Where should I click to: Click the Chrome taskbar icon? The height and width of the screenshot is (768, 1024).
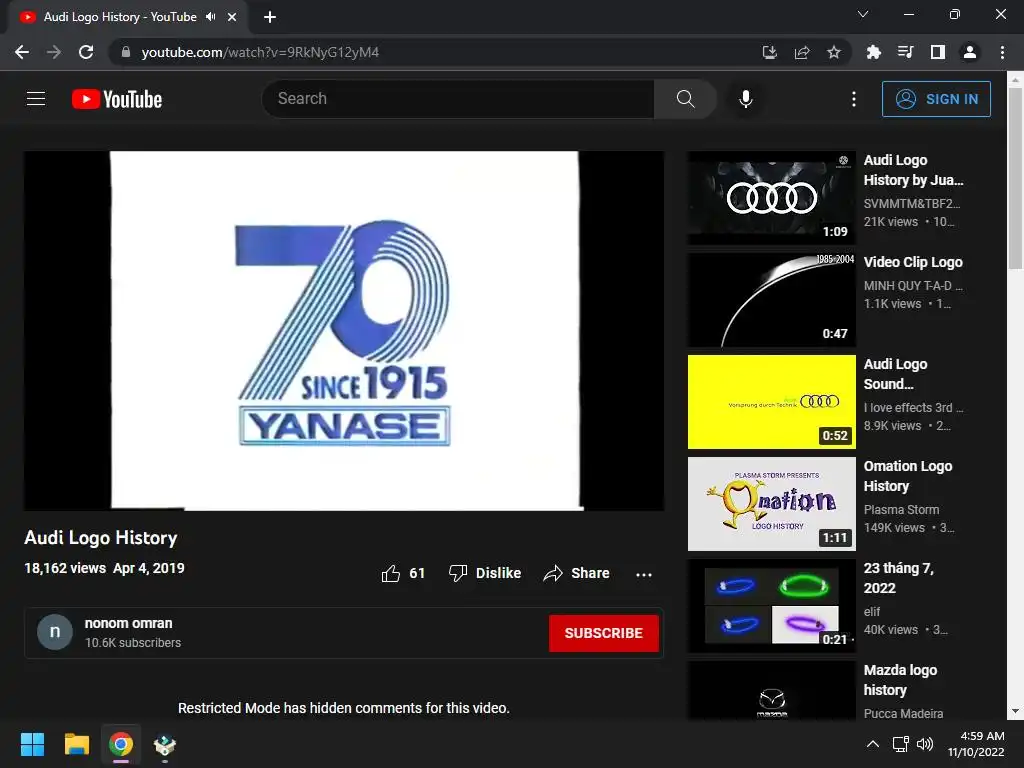click(x=121, y=744)
